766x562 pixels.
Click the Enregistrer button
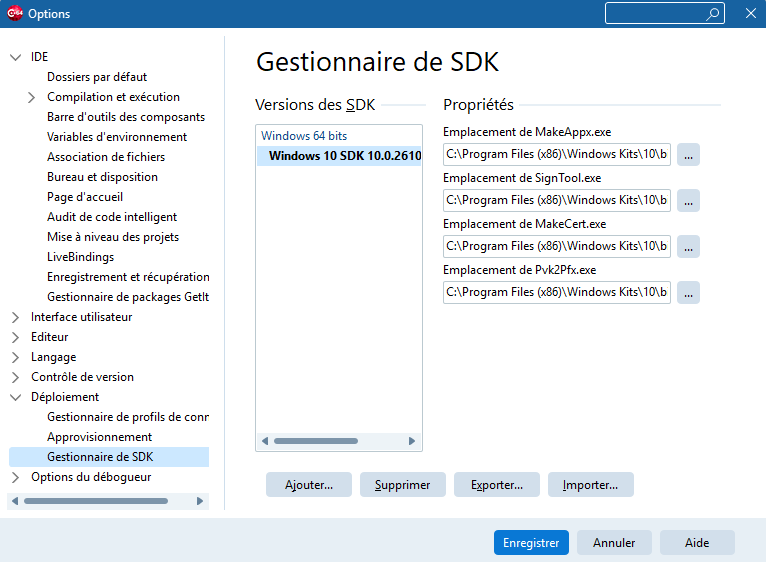point(531,543)
